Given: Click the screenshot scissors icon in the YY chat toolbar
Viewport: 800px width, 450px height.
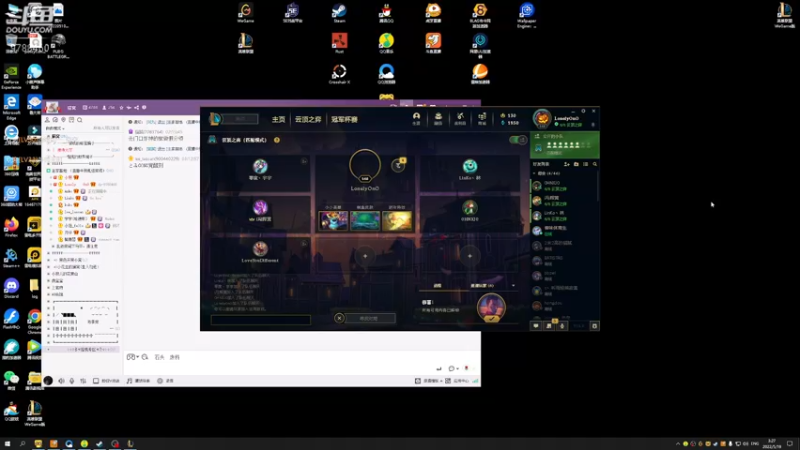Looking at the screenshot, I should coord(145,357).
